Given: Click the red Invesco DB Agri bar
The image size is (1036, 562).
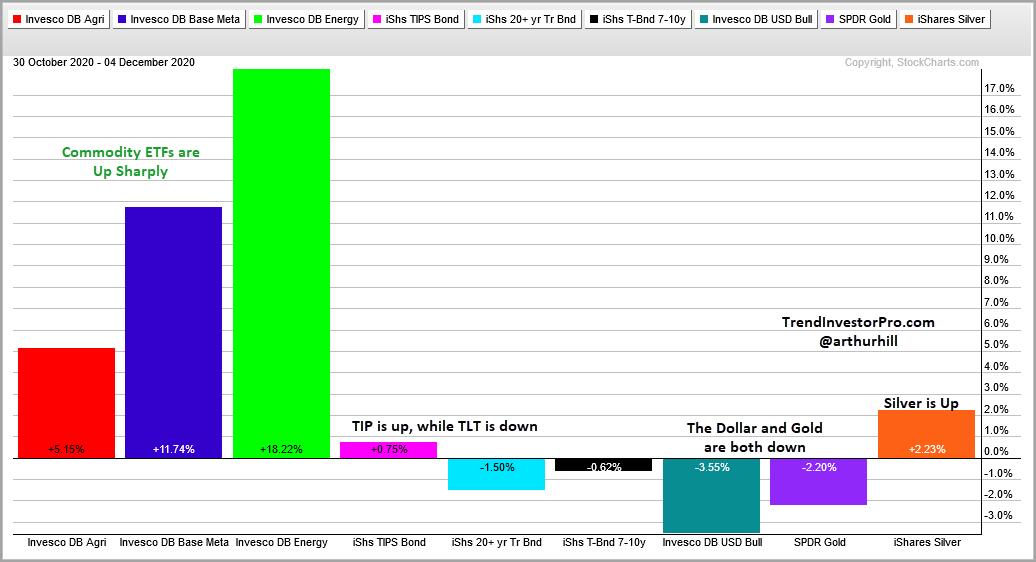Looking at the screenshot, I should [66, 403].
